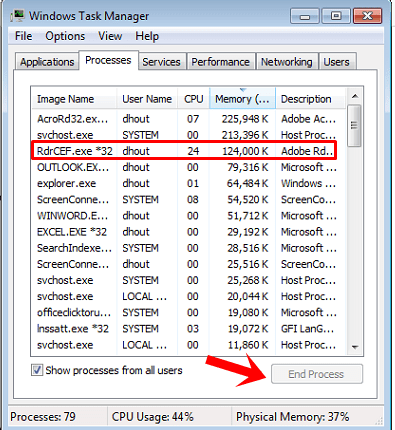The image size is (395, 430).
Task: Sort by User Name column header
Action: [147, 99]
